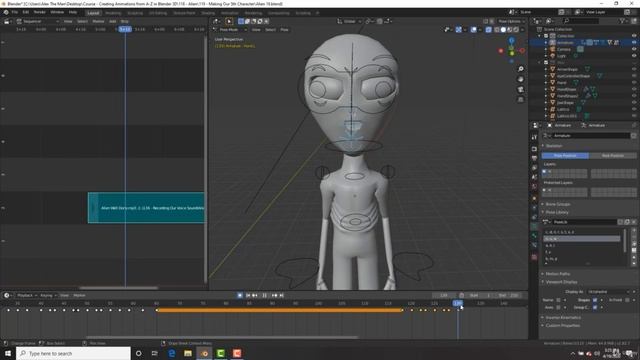Open the Output properties tab

tap(534, 158)
